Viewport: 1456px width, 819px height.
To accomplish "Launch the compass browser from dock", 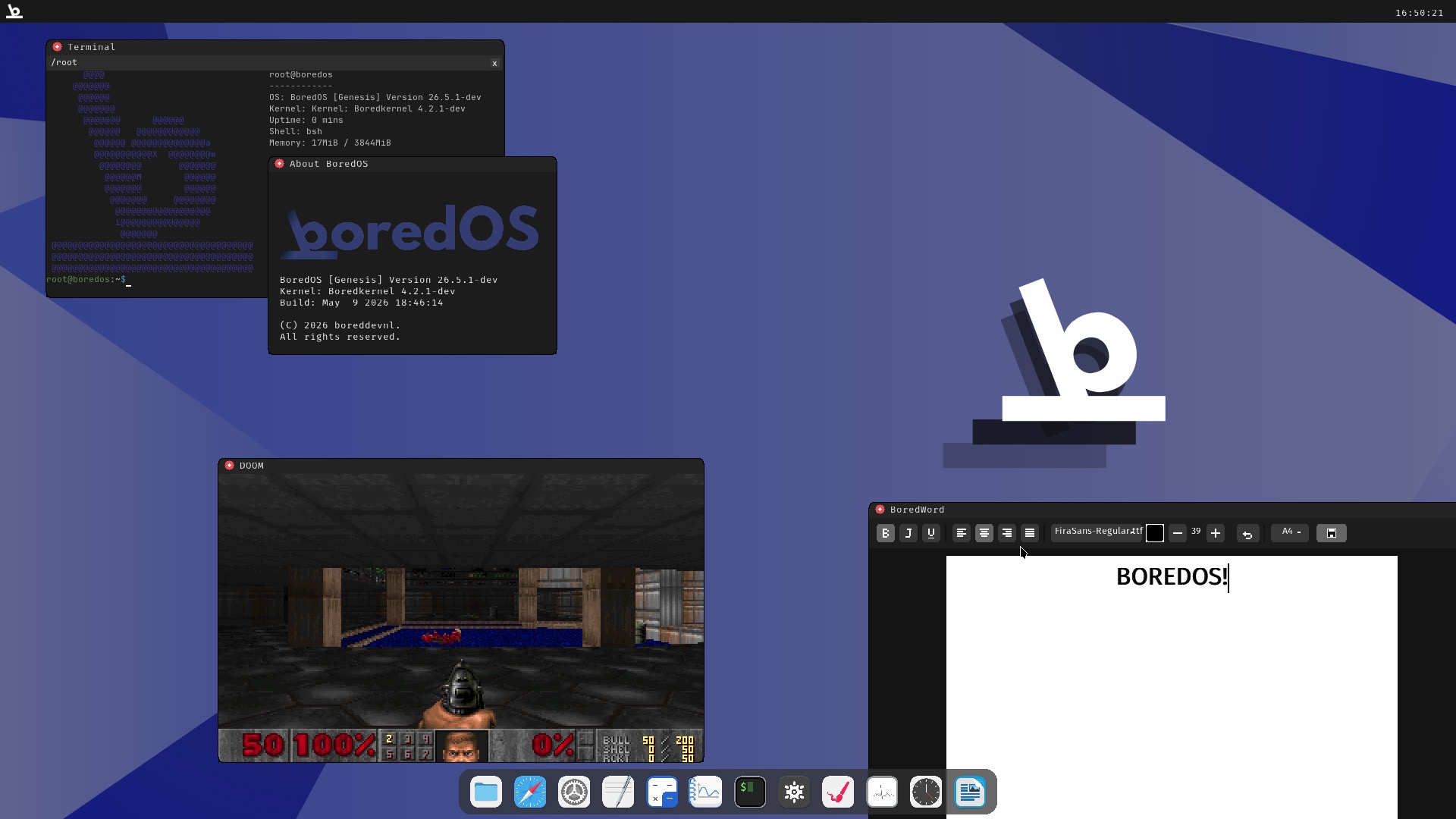I will pos(530,792).
